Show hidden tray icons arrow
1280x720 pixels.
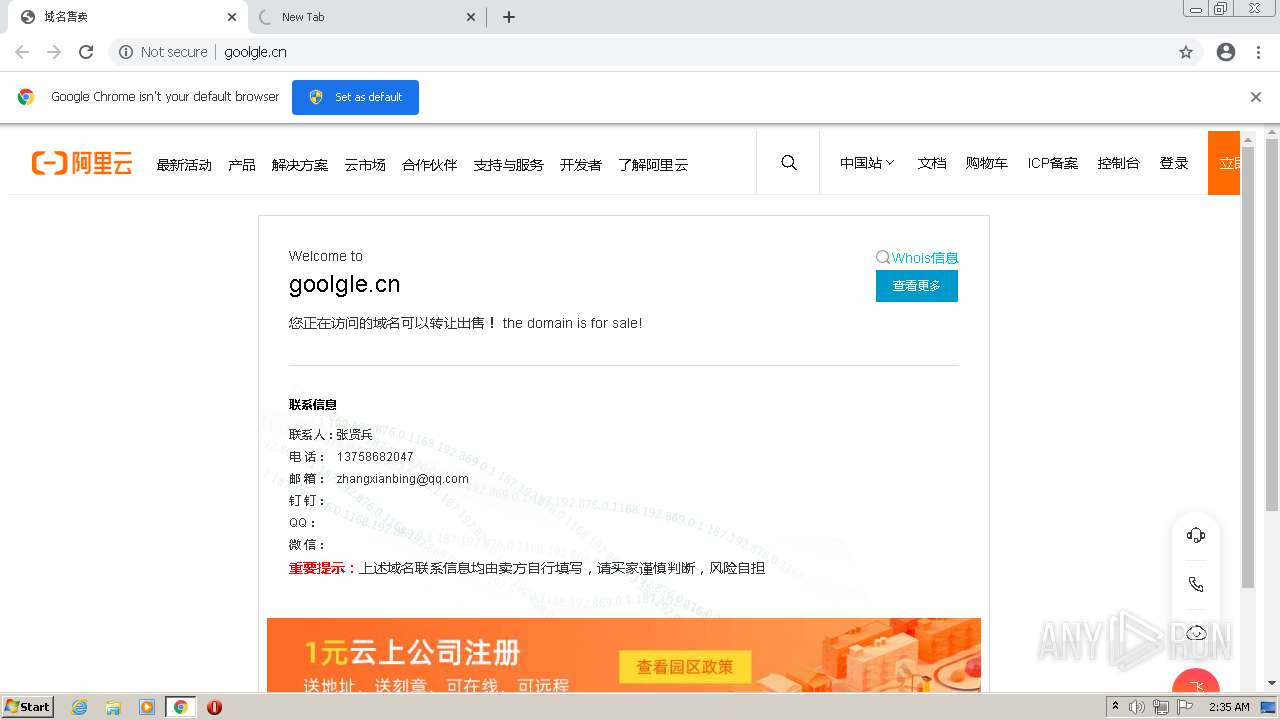click(1115, 707)
